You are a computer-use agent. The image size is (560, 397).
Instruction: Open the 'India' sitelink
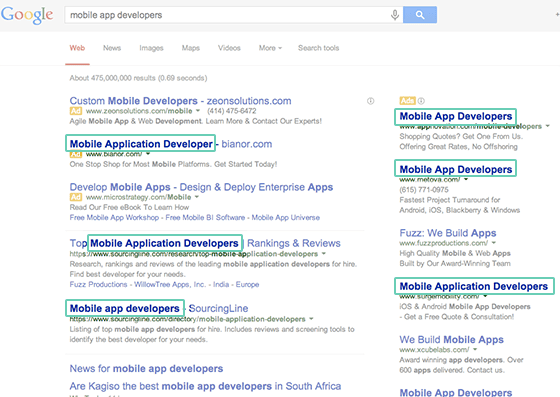coord(221,285)
